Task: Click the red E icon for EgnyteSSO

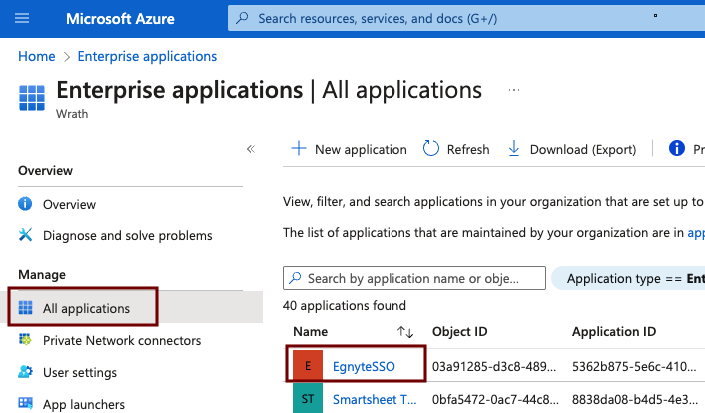Action: [x=308, y=366]
